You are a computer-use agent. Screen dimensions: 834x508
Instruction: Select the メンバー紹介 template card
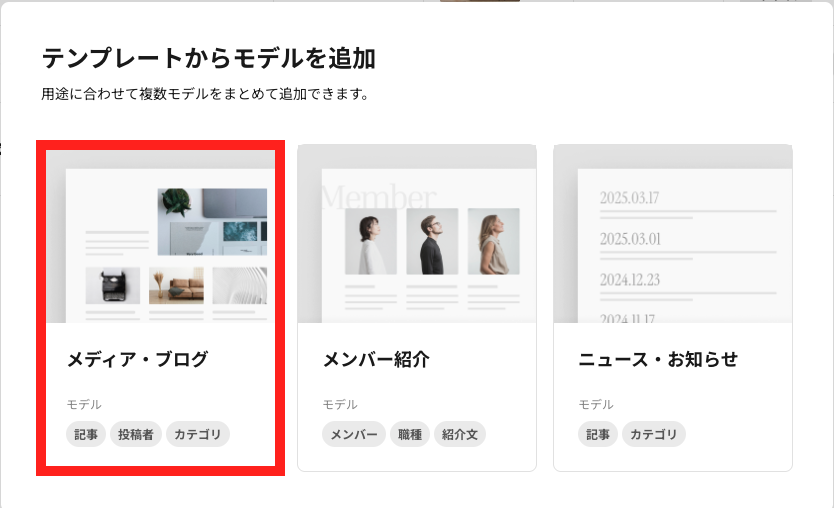pos(417,308)
